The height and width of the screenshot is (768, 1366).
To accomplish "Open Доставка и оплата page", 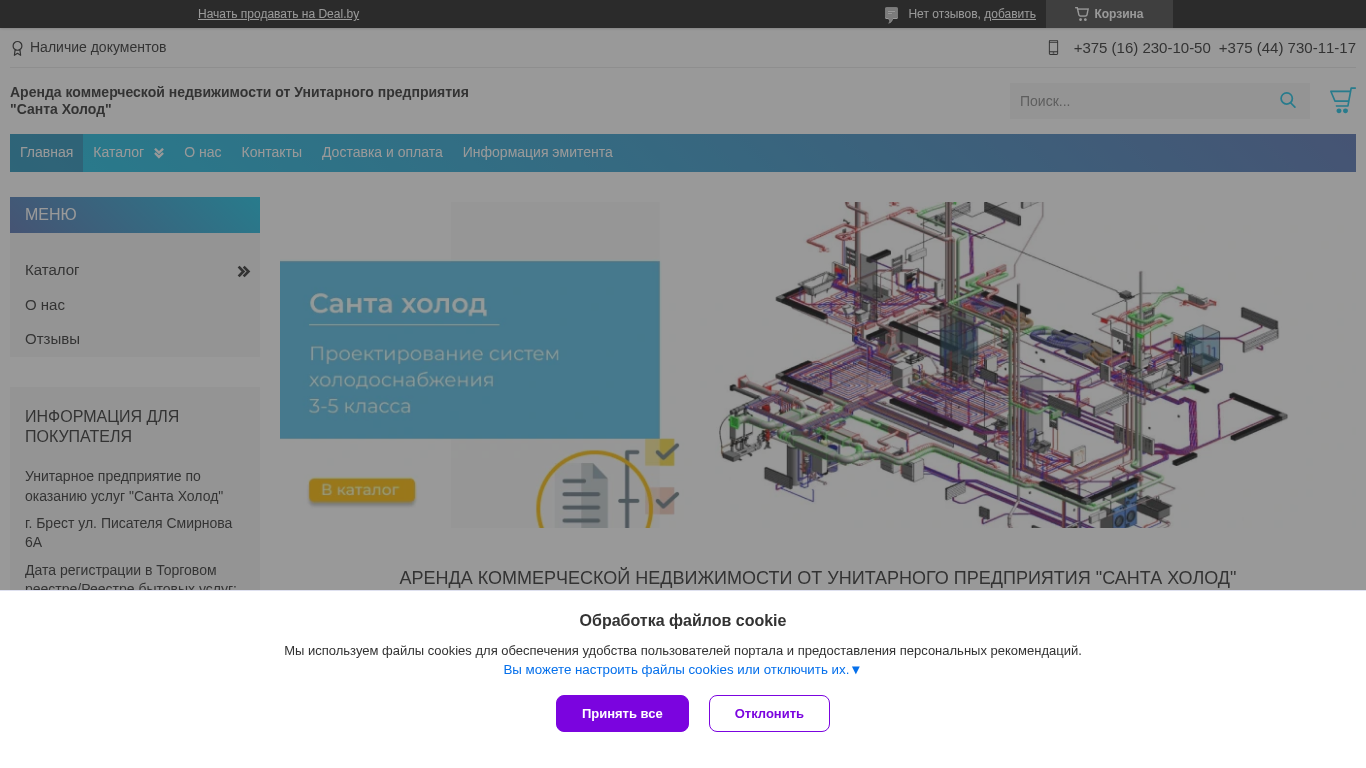I will (x=382, y=152).
